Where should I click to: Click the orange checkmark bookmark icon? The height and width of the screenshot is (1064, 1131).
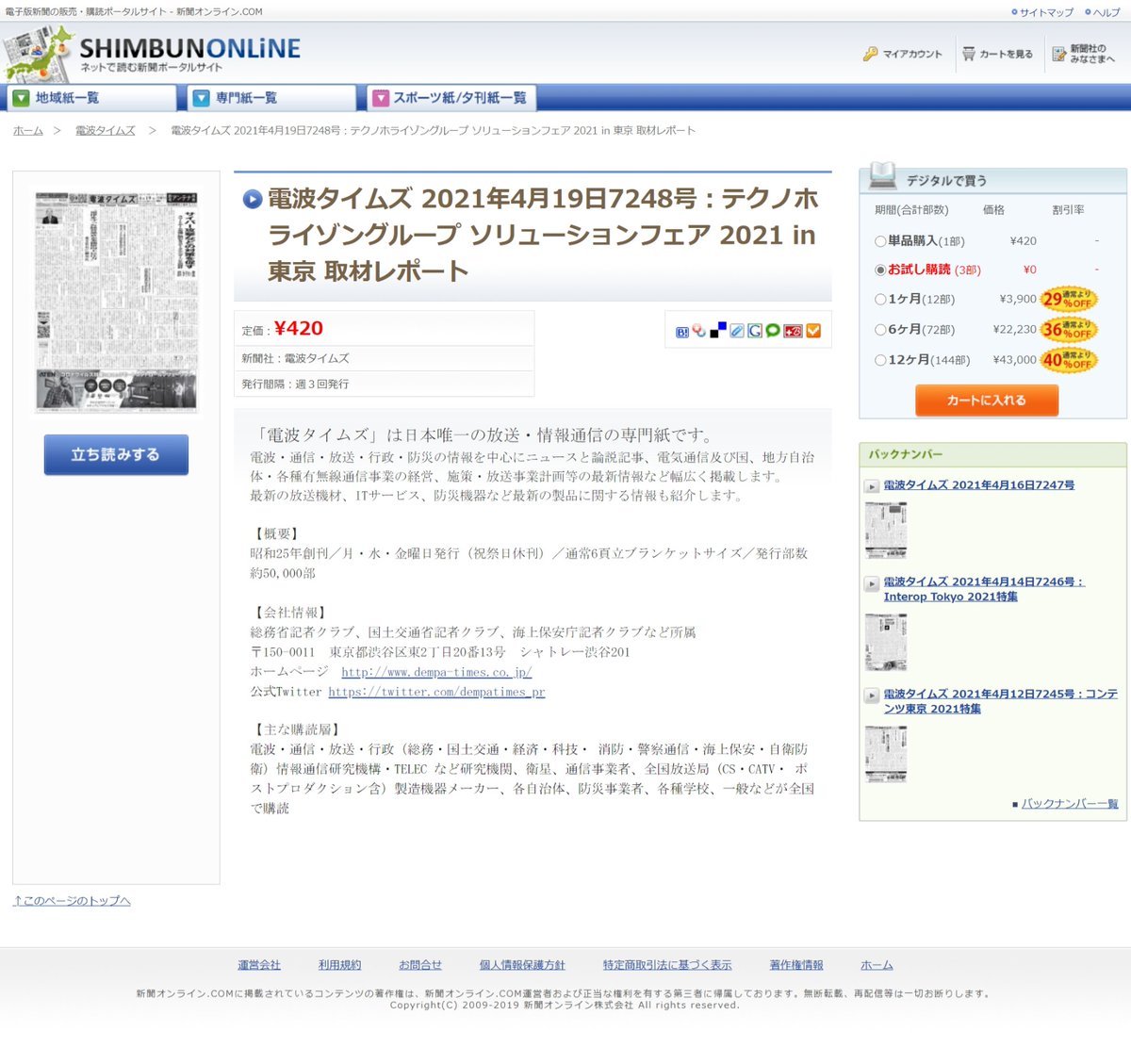pos(813,331)
